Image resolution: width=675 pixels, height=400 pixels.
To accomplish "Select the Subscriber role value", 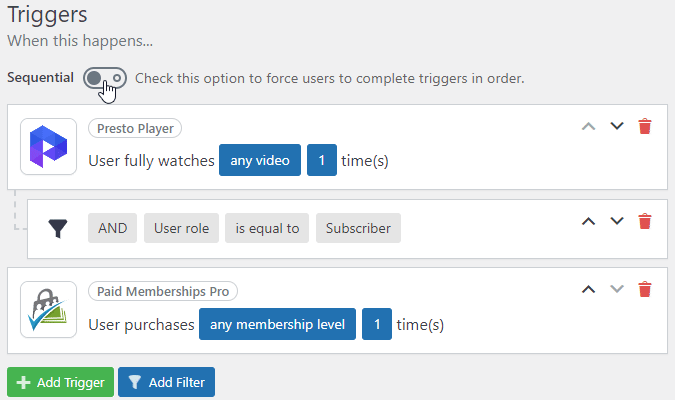I will point(359,228).
